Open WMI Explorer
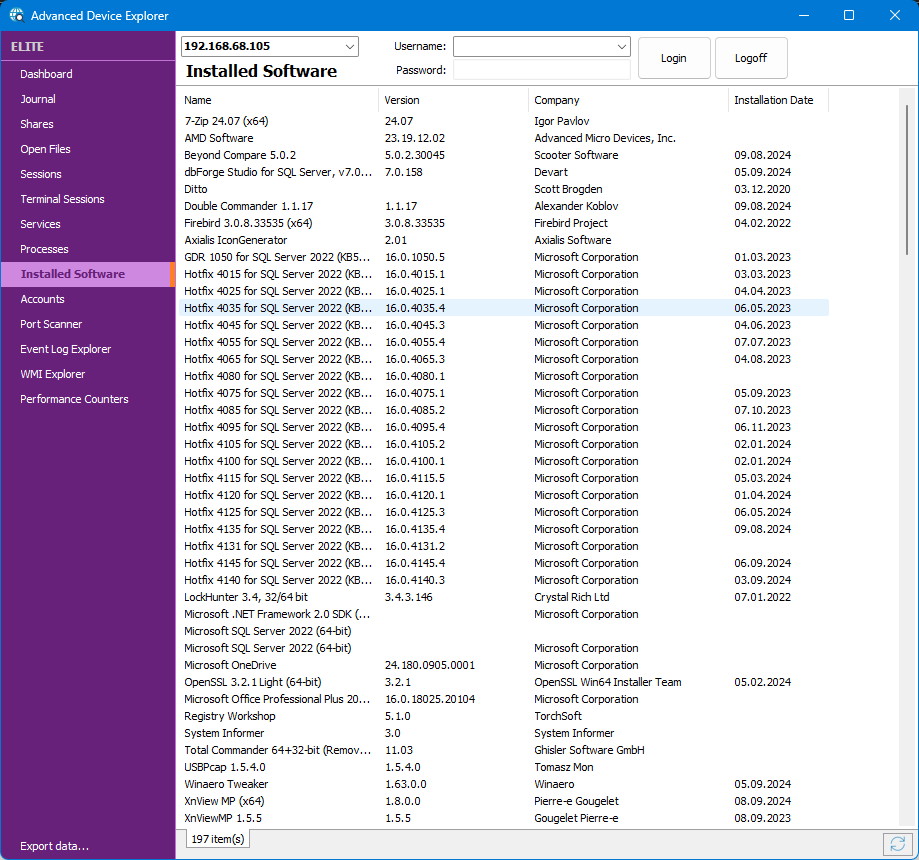The height and width of the screenshot is (860, 919). coord(88,374)
